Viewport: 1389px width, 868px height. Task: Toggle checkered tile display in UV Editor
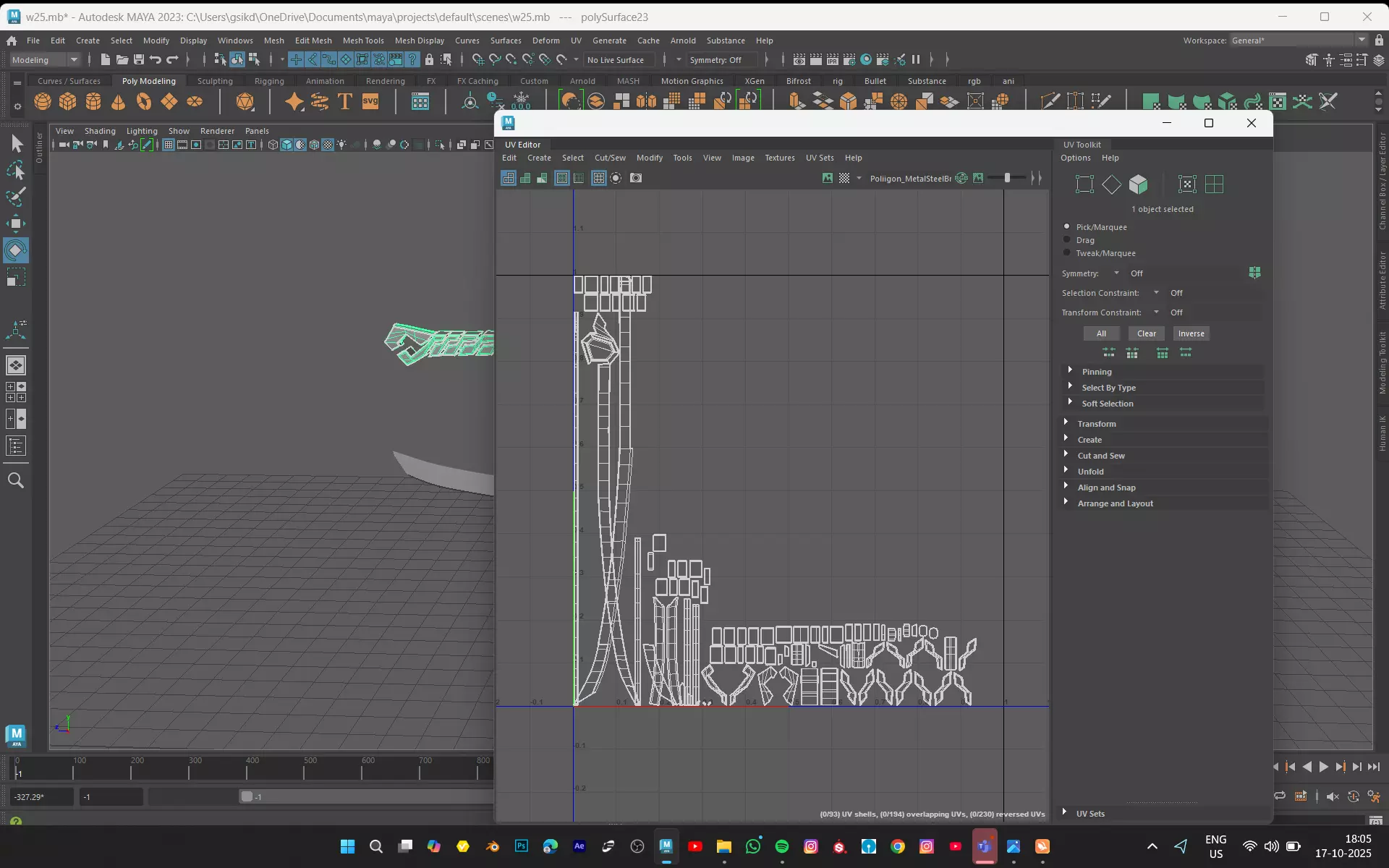(844, 178)
